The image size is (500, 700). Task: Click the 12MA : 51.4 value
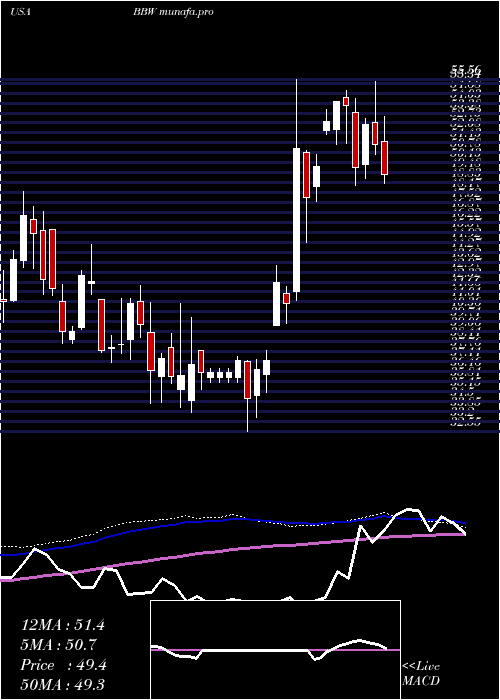[62, 625]
